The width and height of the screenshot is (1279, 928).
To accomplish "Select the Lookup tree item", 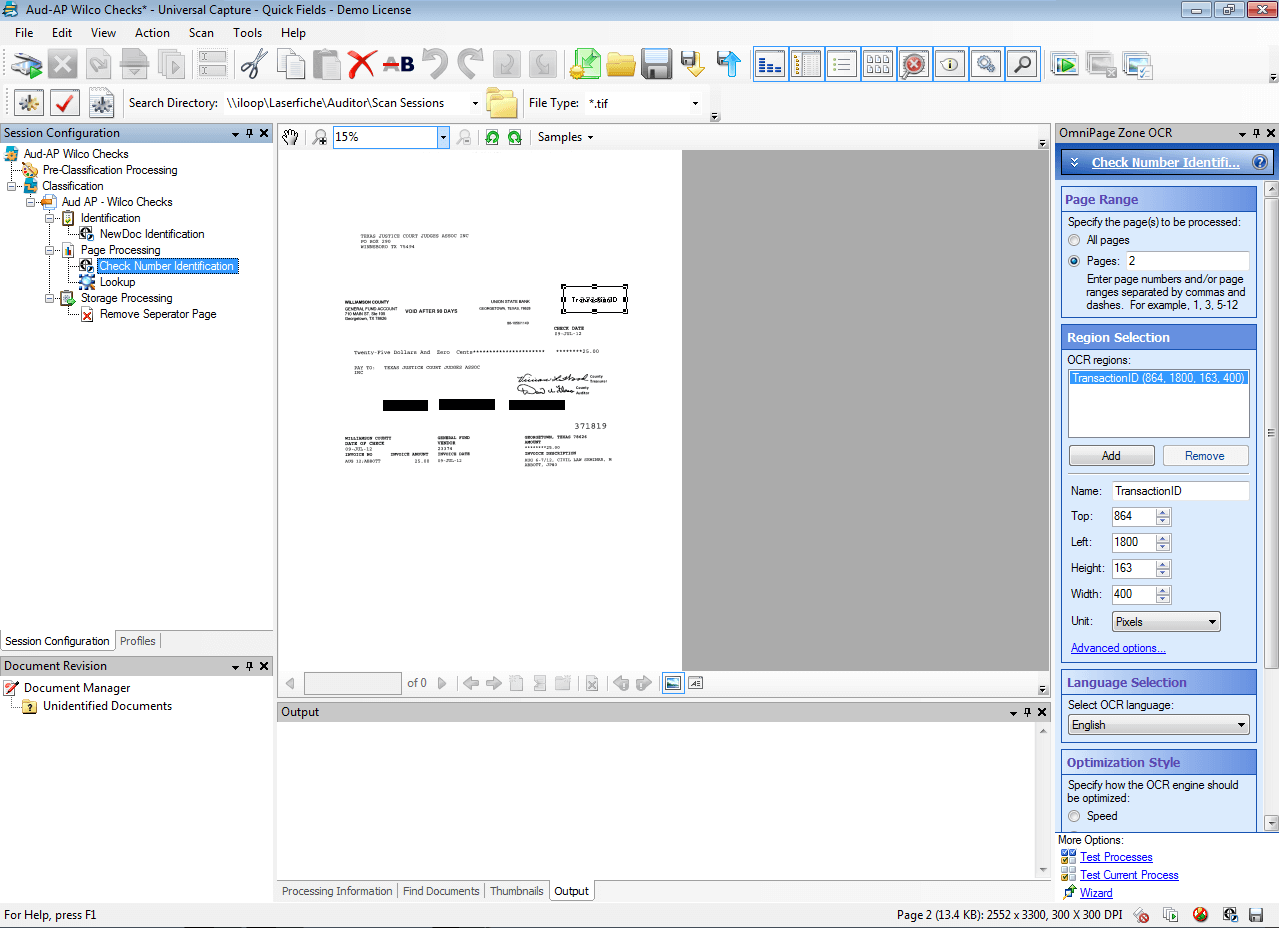I will [x=117, y=282].
